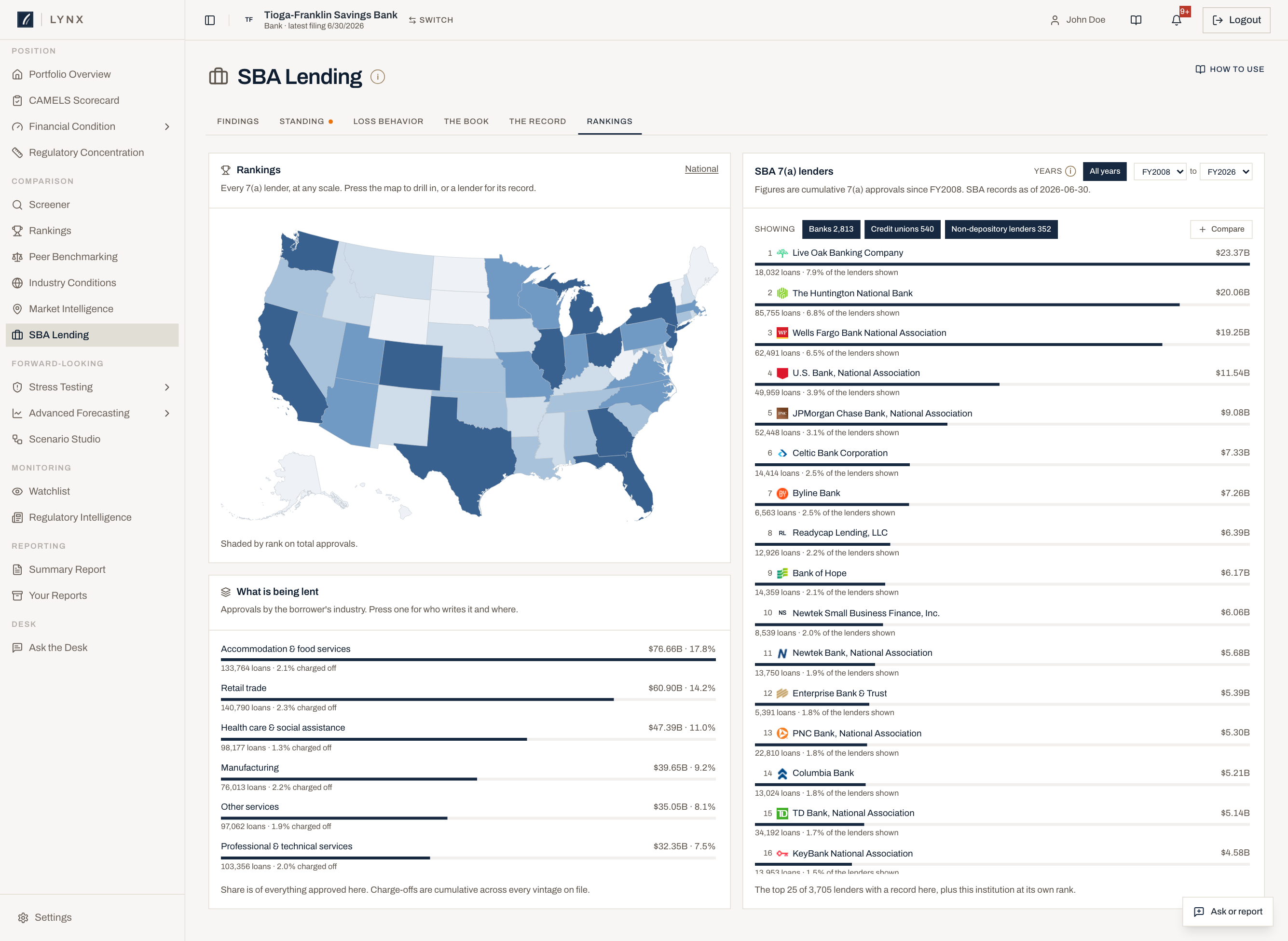Open The Huntington National Bank record
Image resolution: width=1288 pixels, height=941 pixels.
1001,303
